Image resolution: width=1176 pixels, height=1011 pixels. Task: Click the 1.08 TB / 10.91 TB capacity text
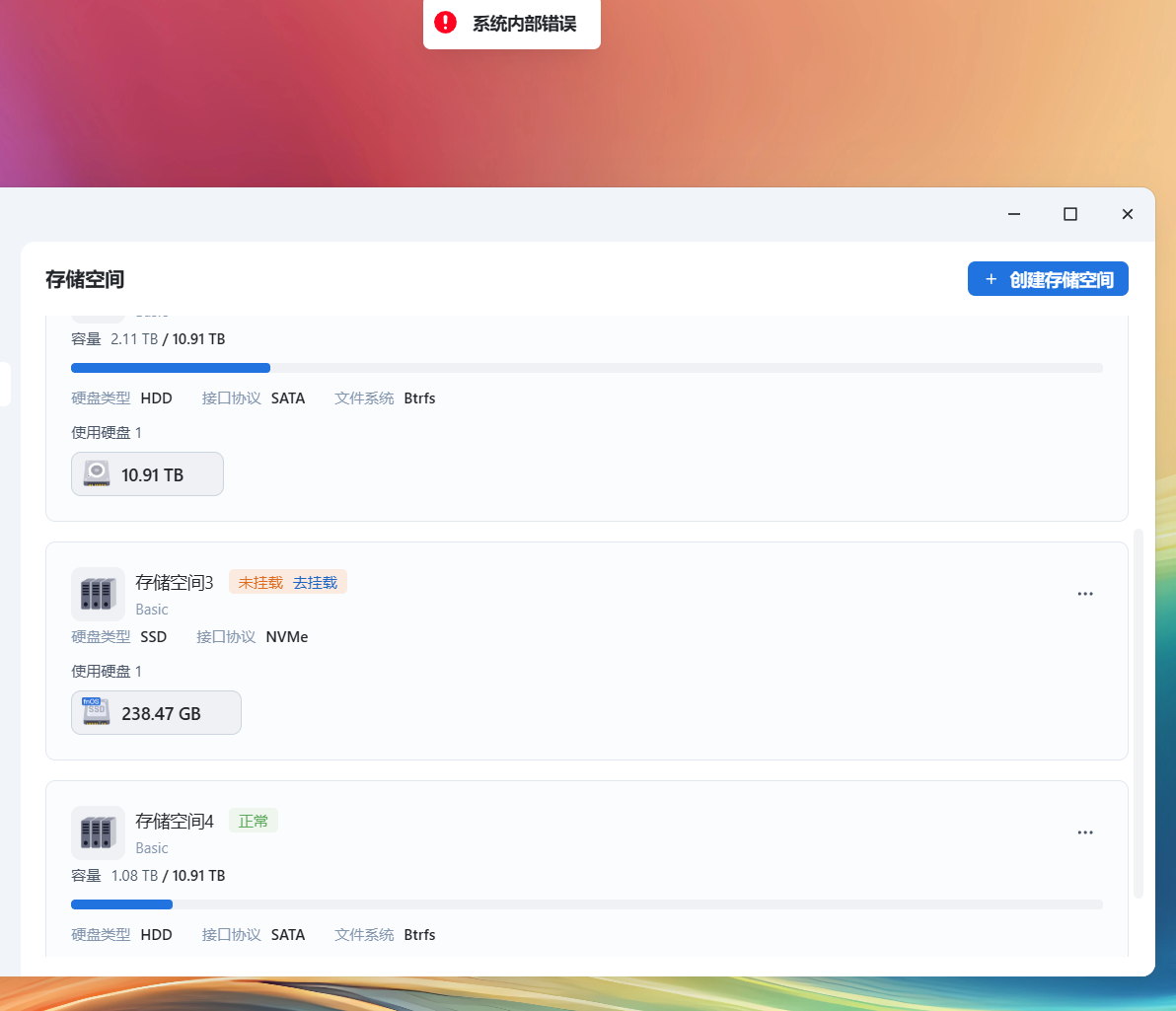[168, 876]
